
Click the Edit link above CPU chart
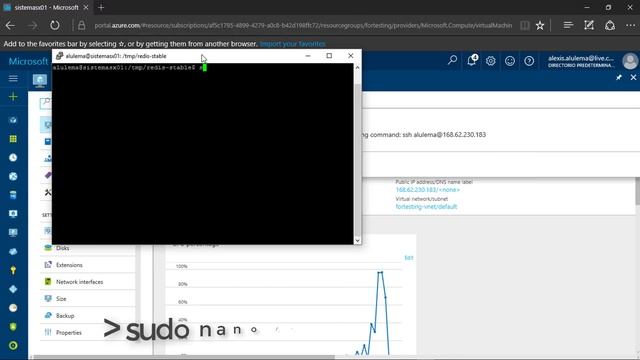click(x=409, y=258)
